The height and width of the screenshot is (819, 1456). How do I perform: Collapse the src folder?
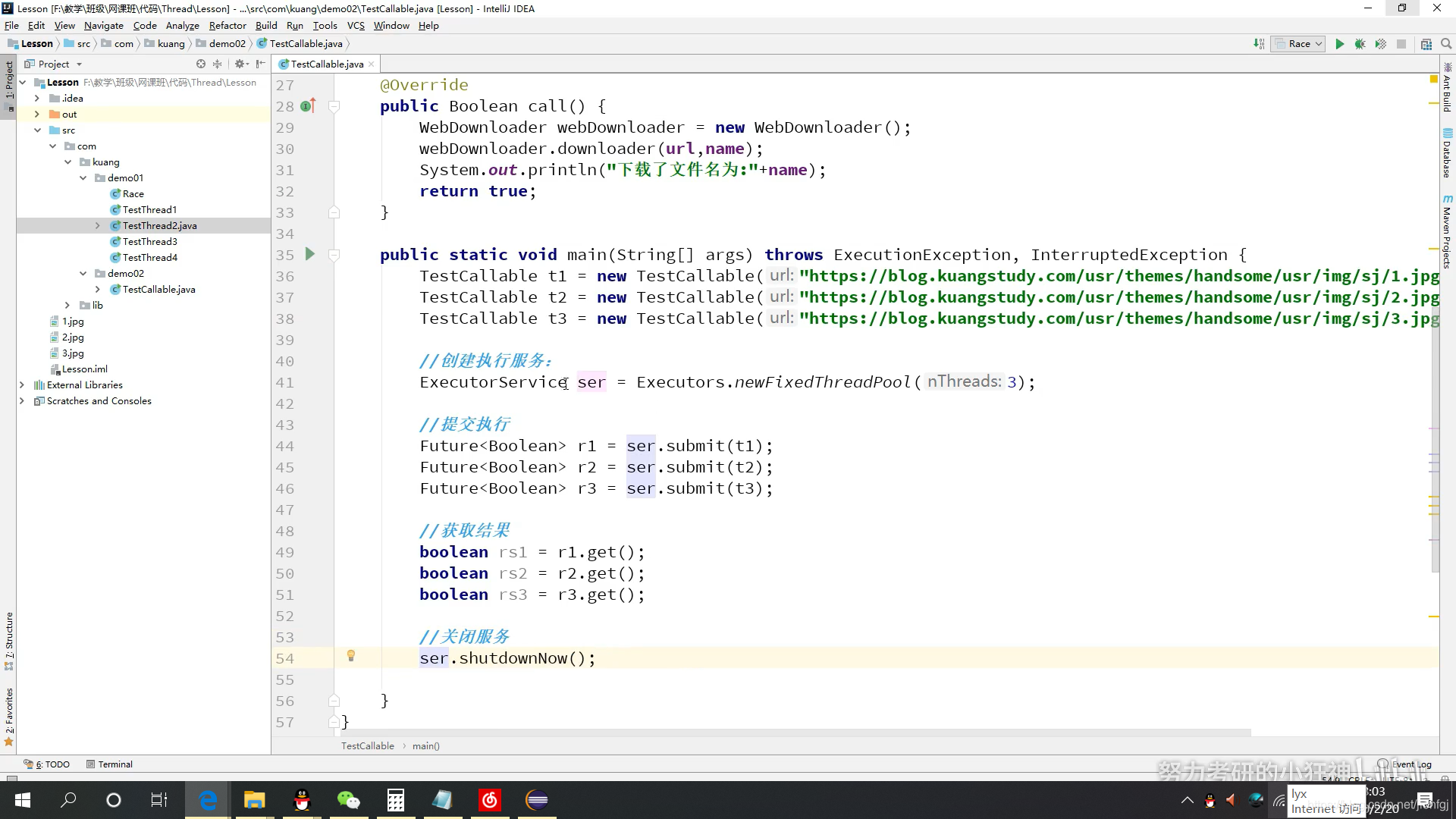tap(37, 130)
